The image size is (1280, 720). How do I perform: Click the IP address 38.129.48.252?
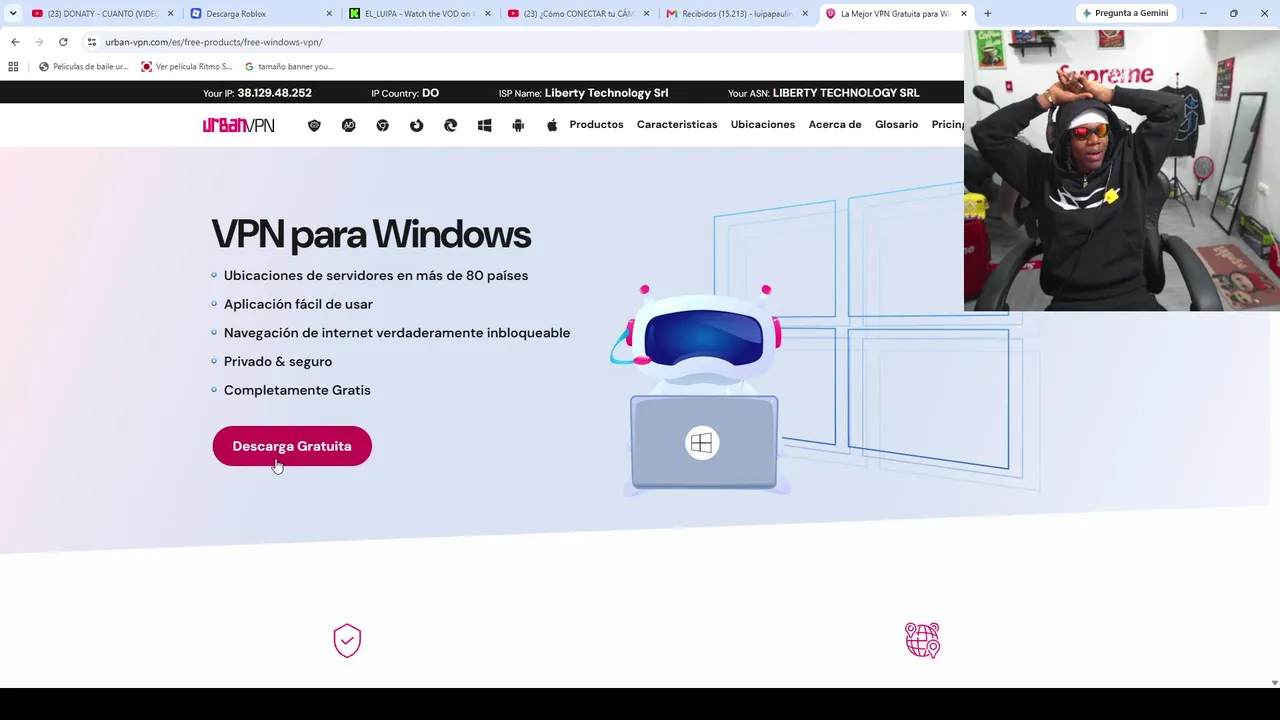tap(275, 93)
